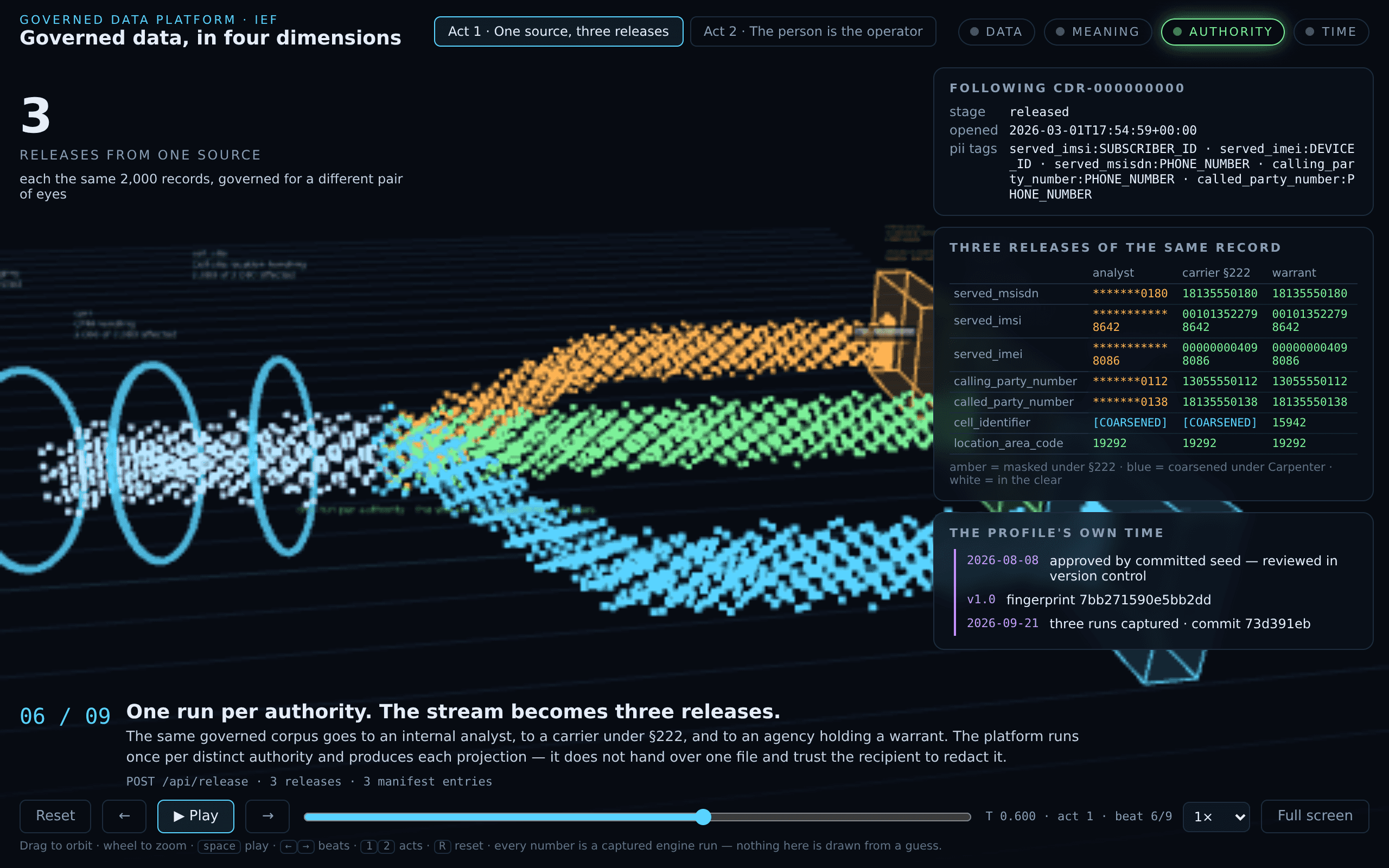This screenshot has width=1389, height=868.
Task: Click the carrier value '18135550138'
Action: 1219,402
